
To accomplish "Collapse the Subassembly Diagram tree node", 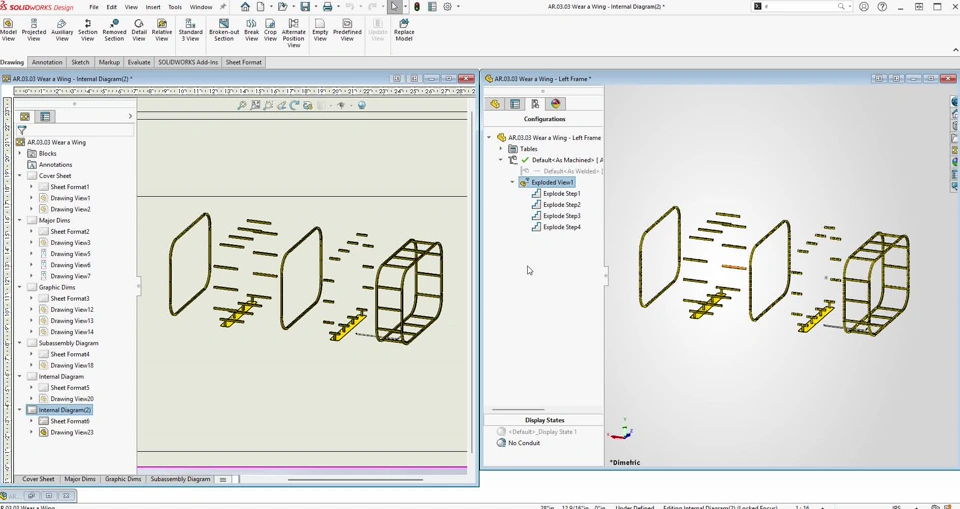I will 20,343.
